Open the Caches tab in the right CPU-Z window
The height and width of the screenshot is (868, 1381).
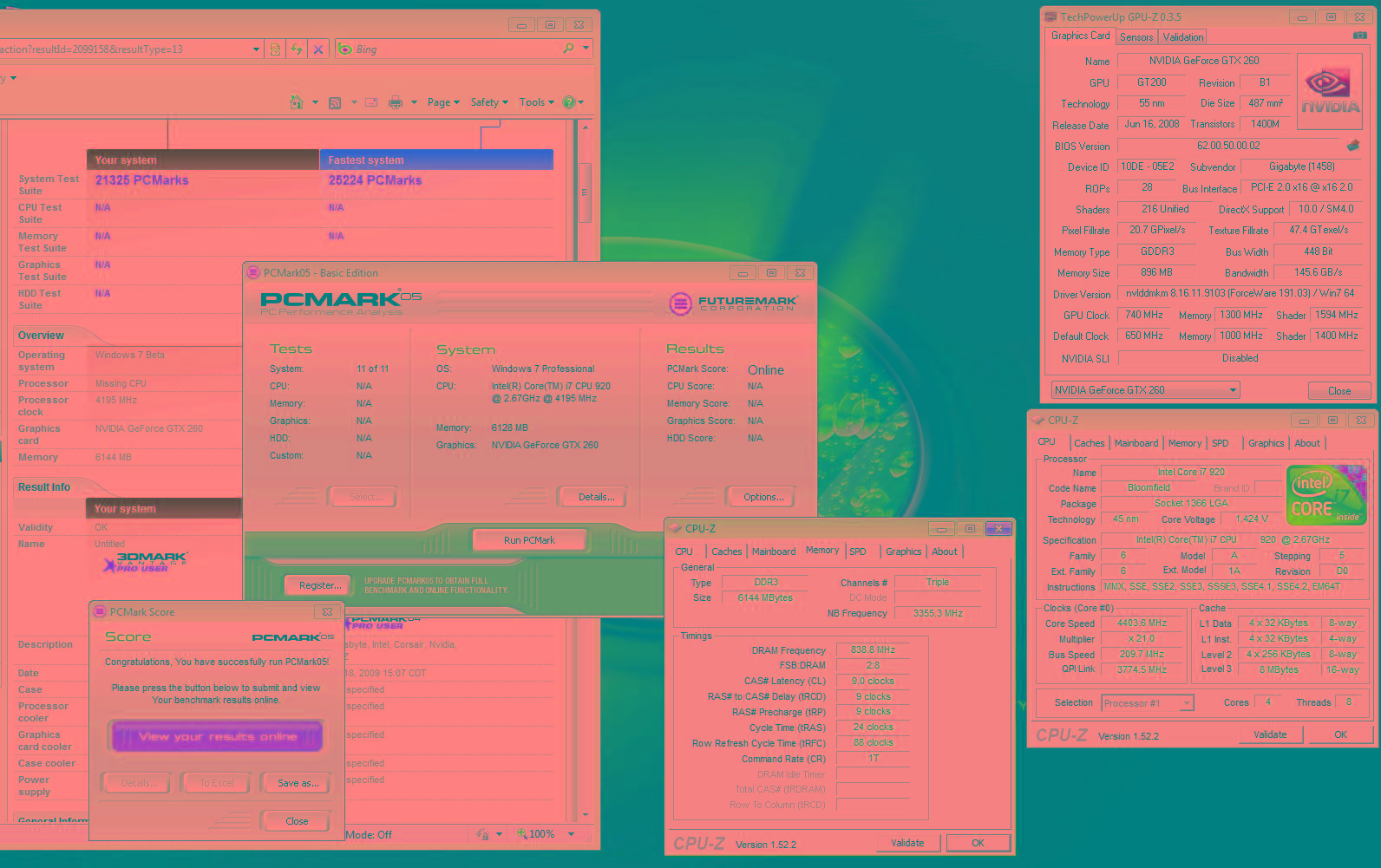click(1090, 443)
